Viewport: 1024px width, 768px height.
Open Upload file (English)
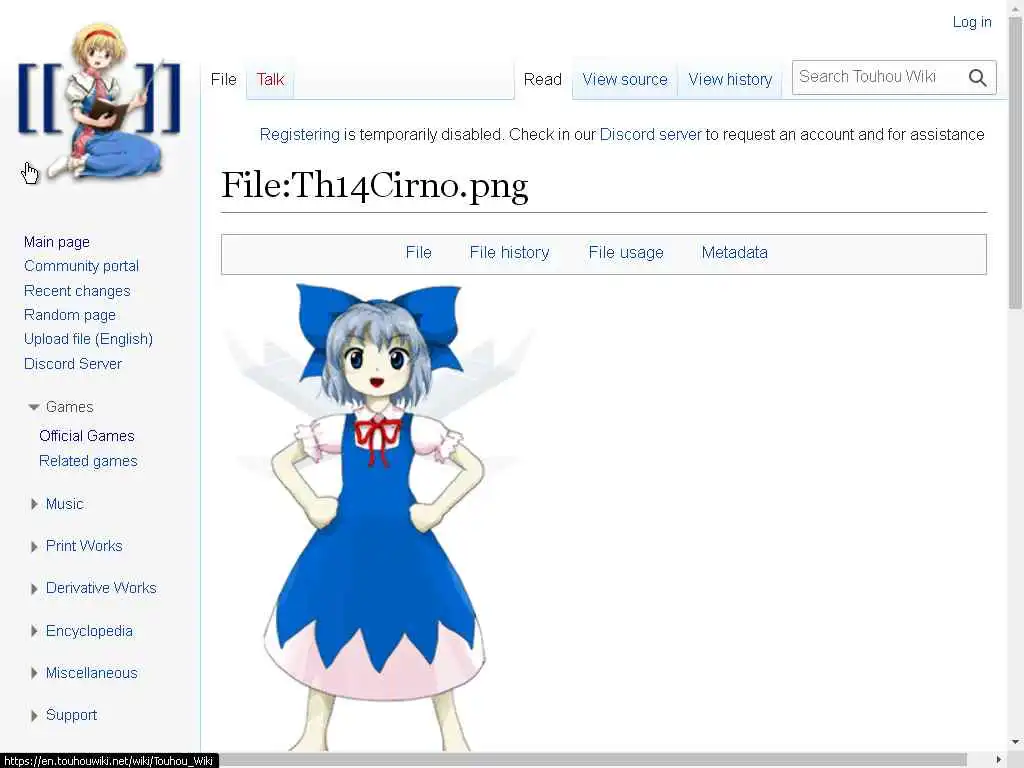click(88, 339)
